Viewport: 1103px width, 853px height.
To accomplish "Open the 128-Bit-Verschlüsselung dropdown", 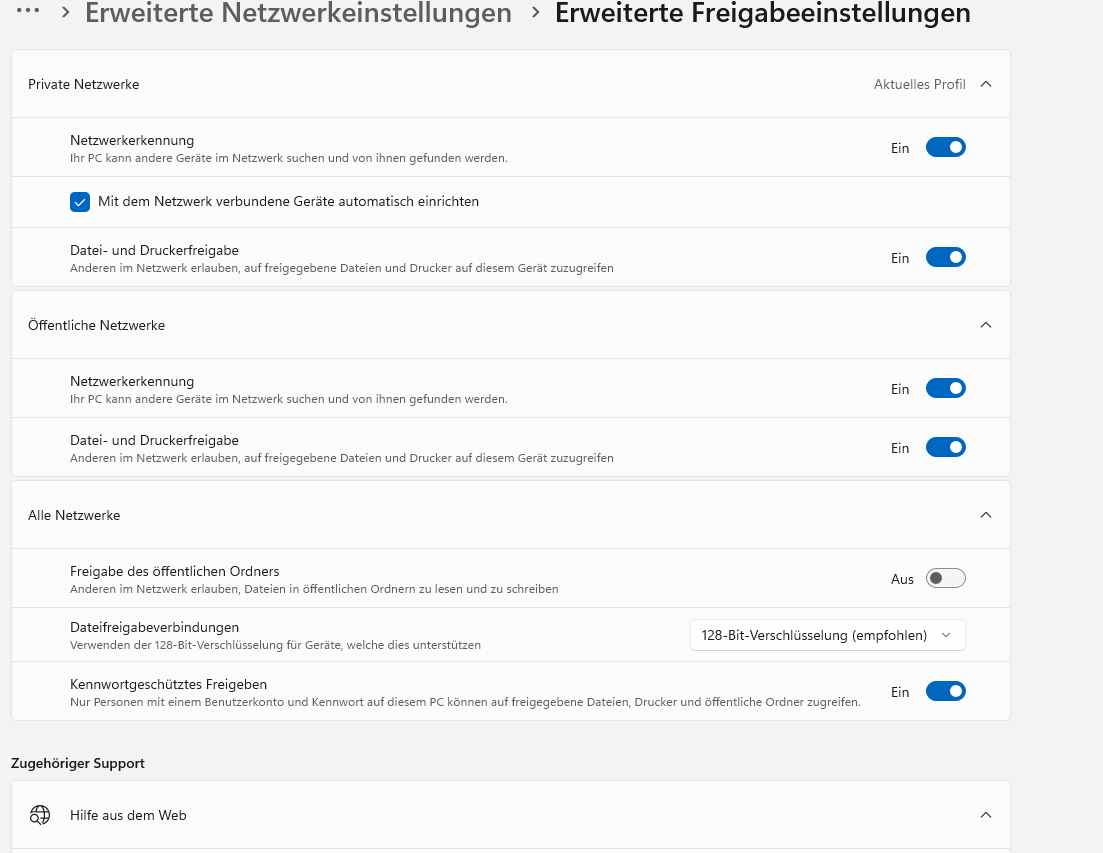I will (x=827, y=635).
